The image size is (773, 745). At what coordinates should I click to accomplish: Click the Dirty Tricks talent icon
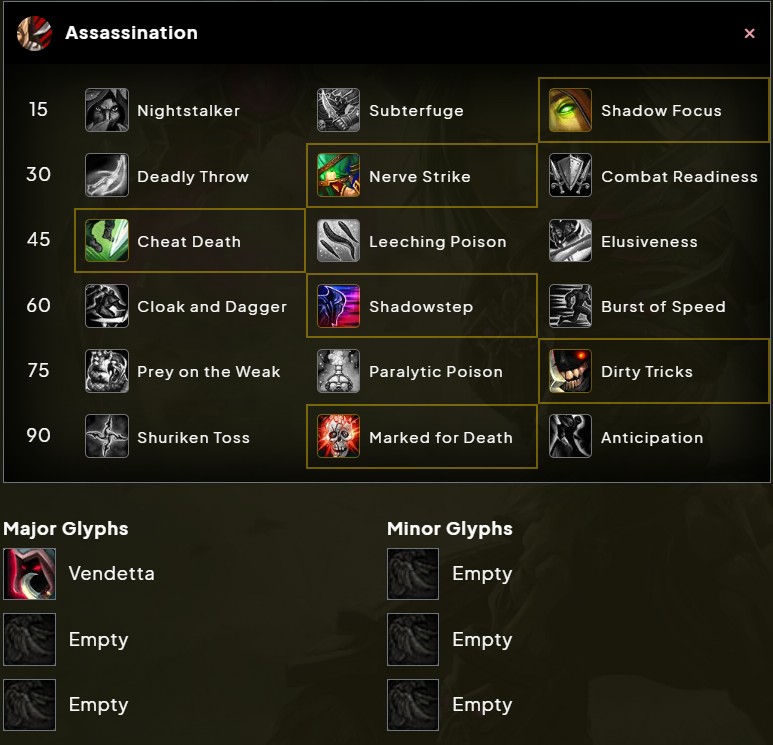(571, 372)
